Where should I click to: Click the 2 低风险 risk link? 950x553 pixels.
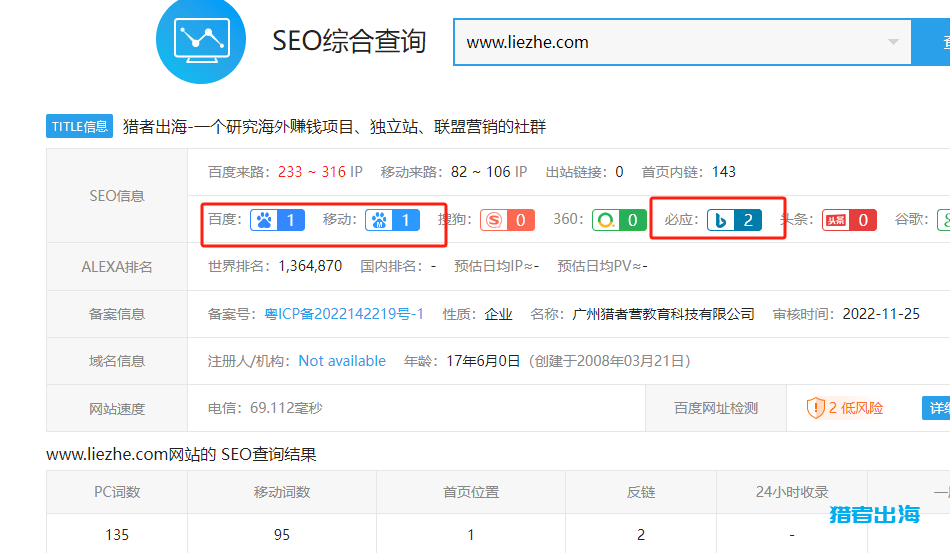(x=855, y=408)
